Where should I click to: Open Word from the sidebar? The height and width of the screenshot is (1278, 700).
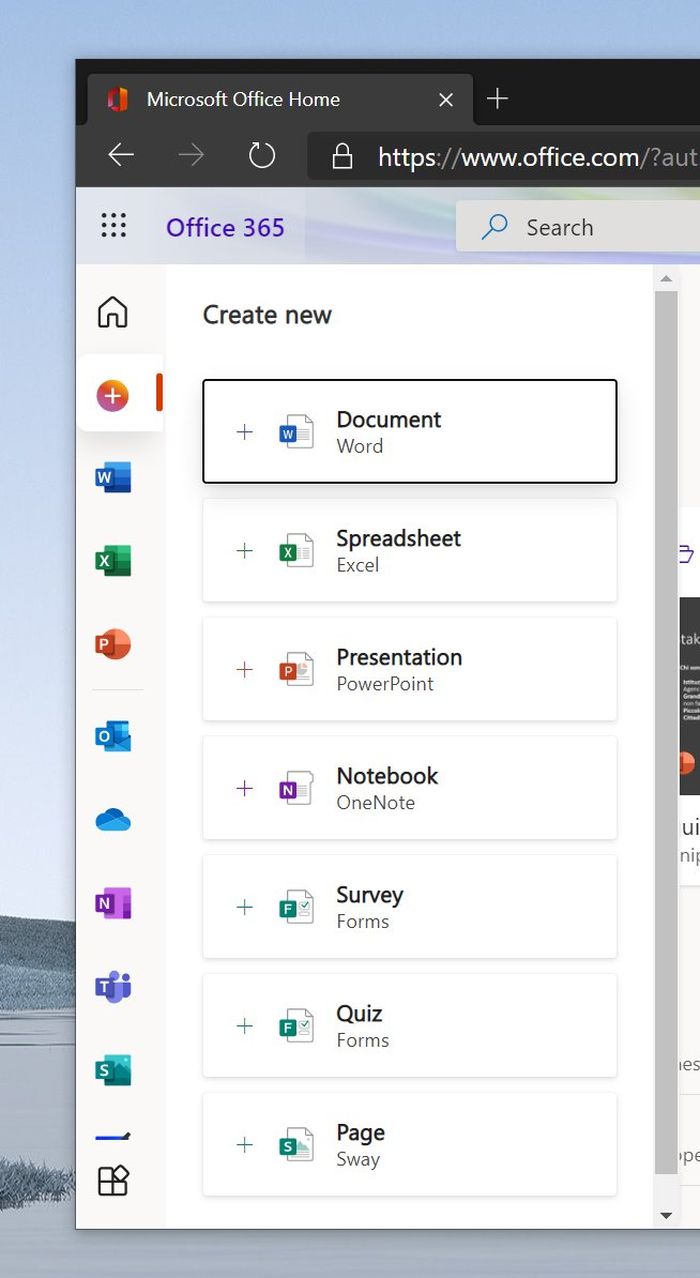(x=113, y=478)
